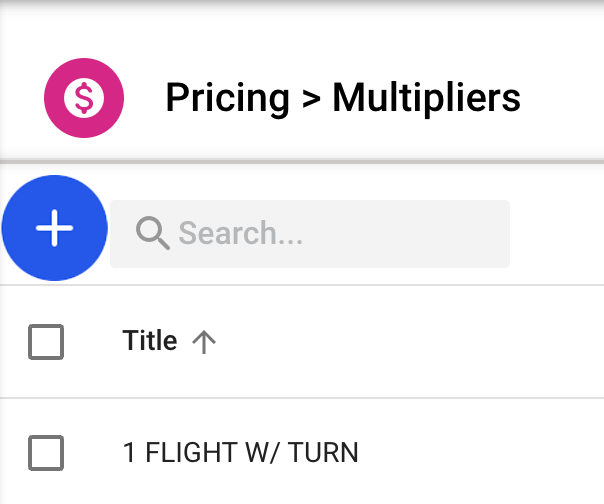Click the Pricing > Multipliers page heading

coord(342,98)
